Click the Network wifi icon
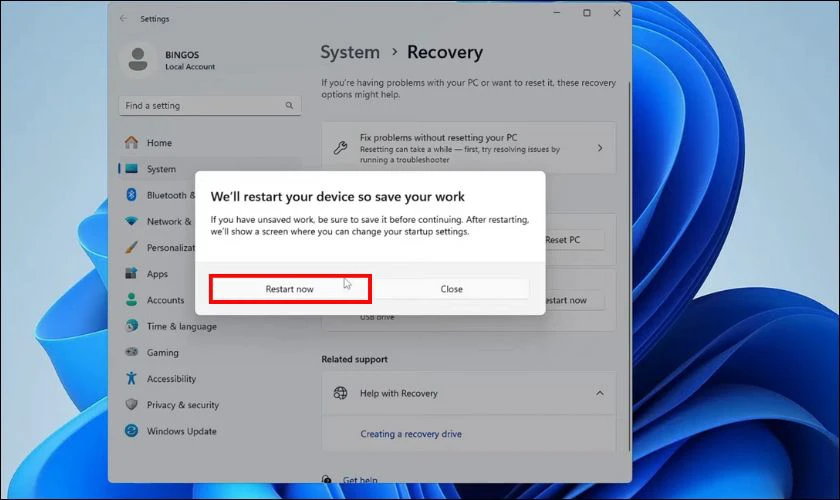The height and width of the screenshot is (500, 840). pos(131,221)
